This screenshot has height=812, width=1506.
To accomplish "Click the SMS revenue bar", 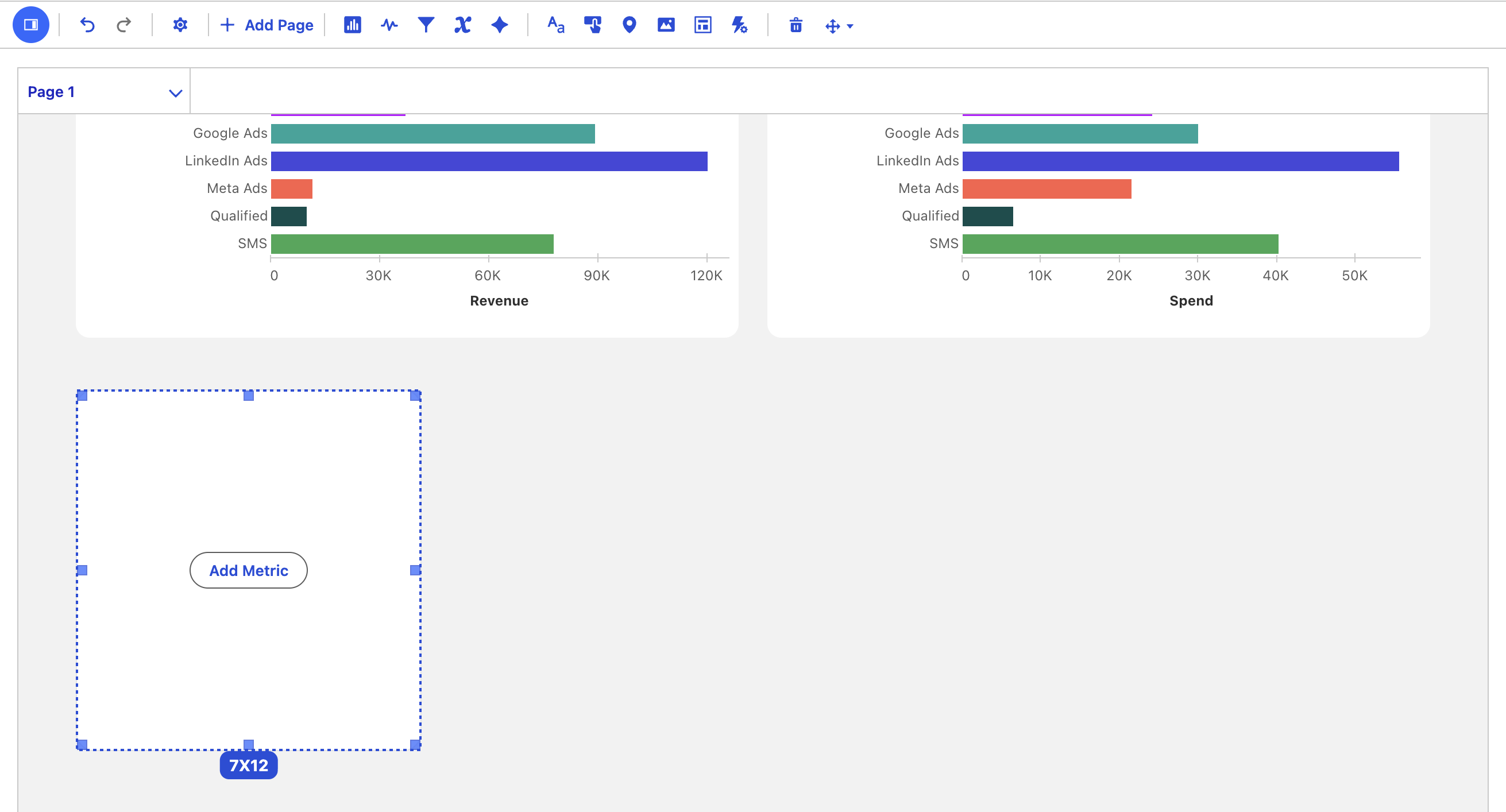I will tap(412, 244).
